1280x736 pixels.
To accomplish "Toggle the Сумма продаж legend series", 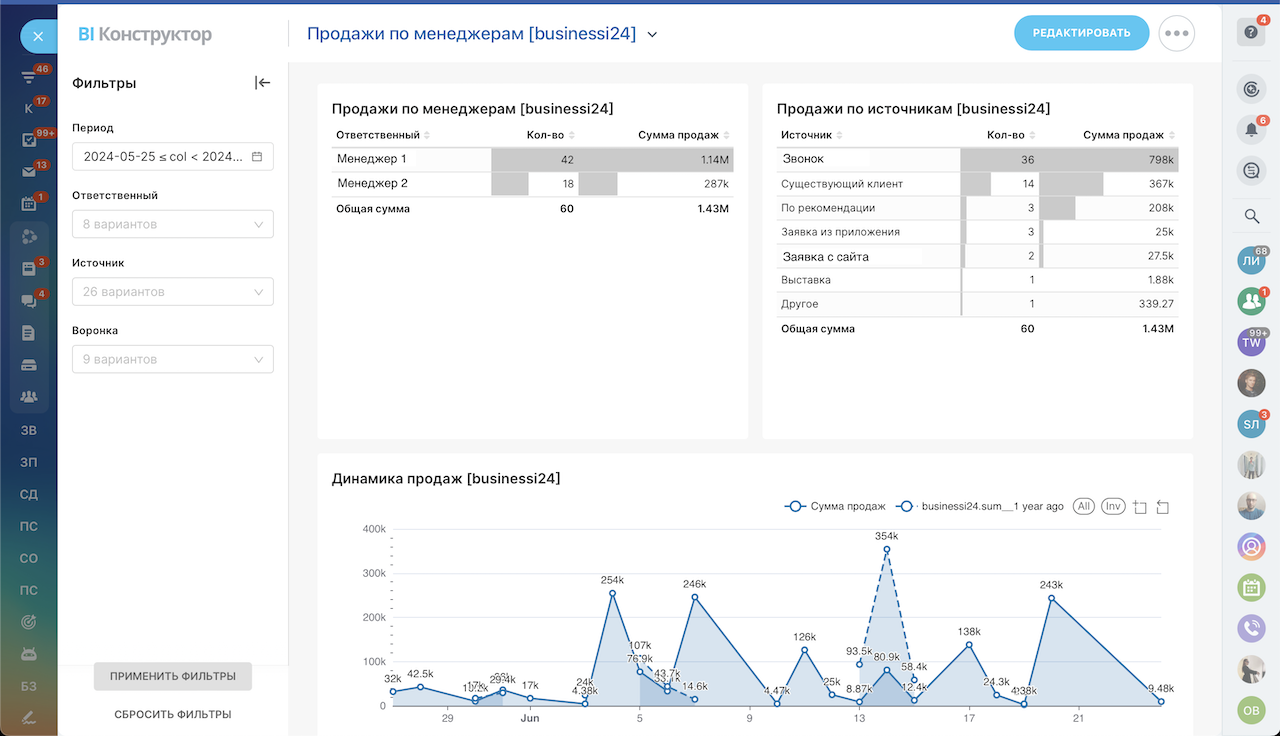I will [822, 507].
